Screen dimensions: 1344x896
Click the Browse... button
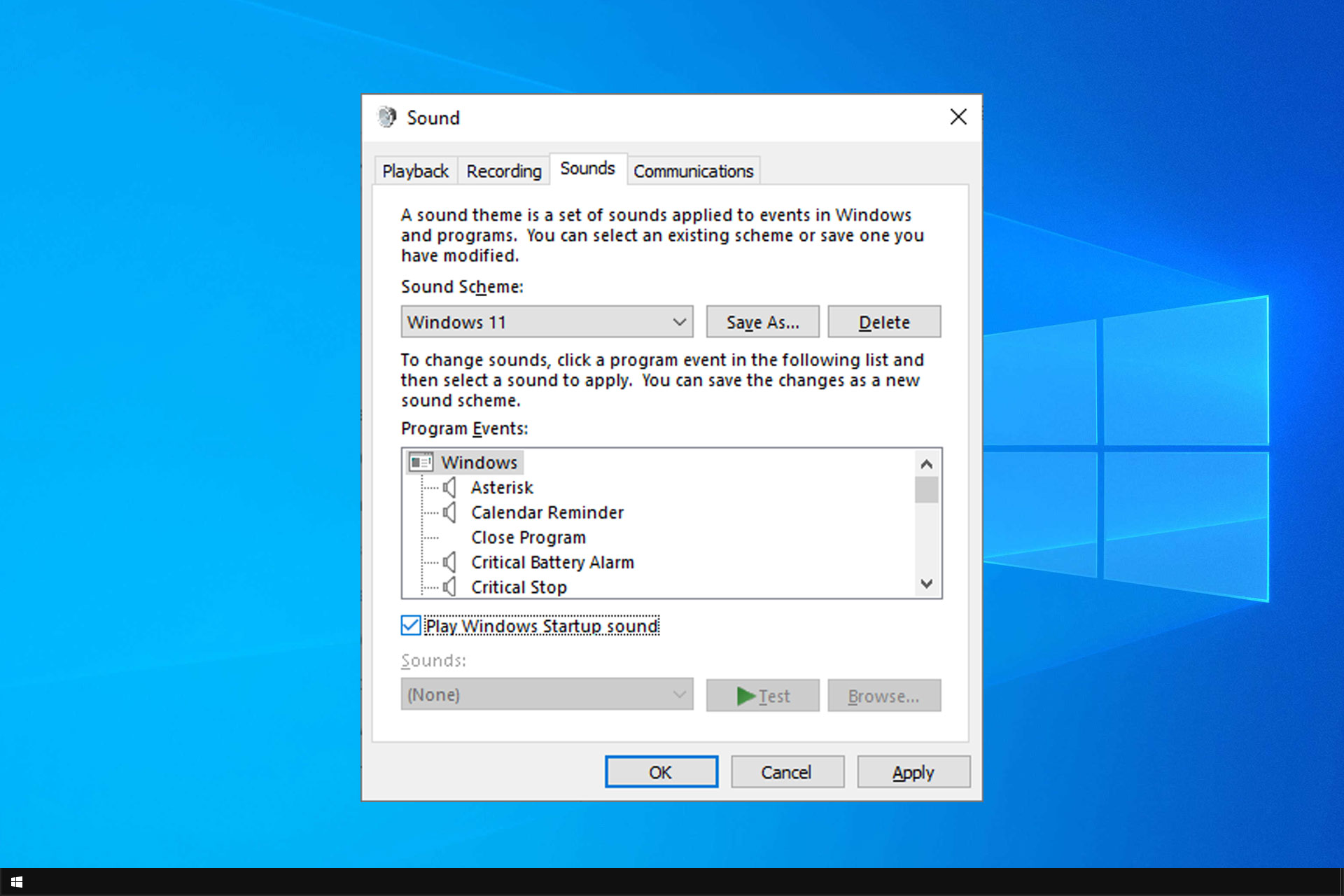point(884,696)
